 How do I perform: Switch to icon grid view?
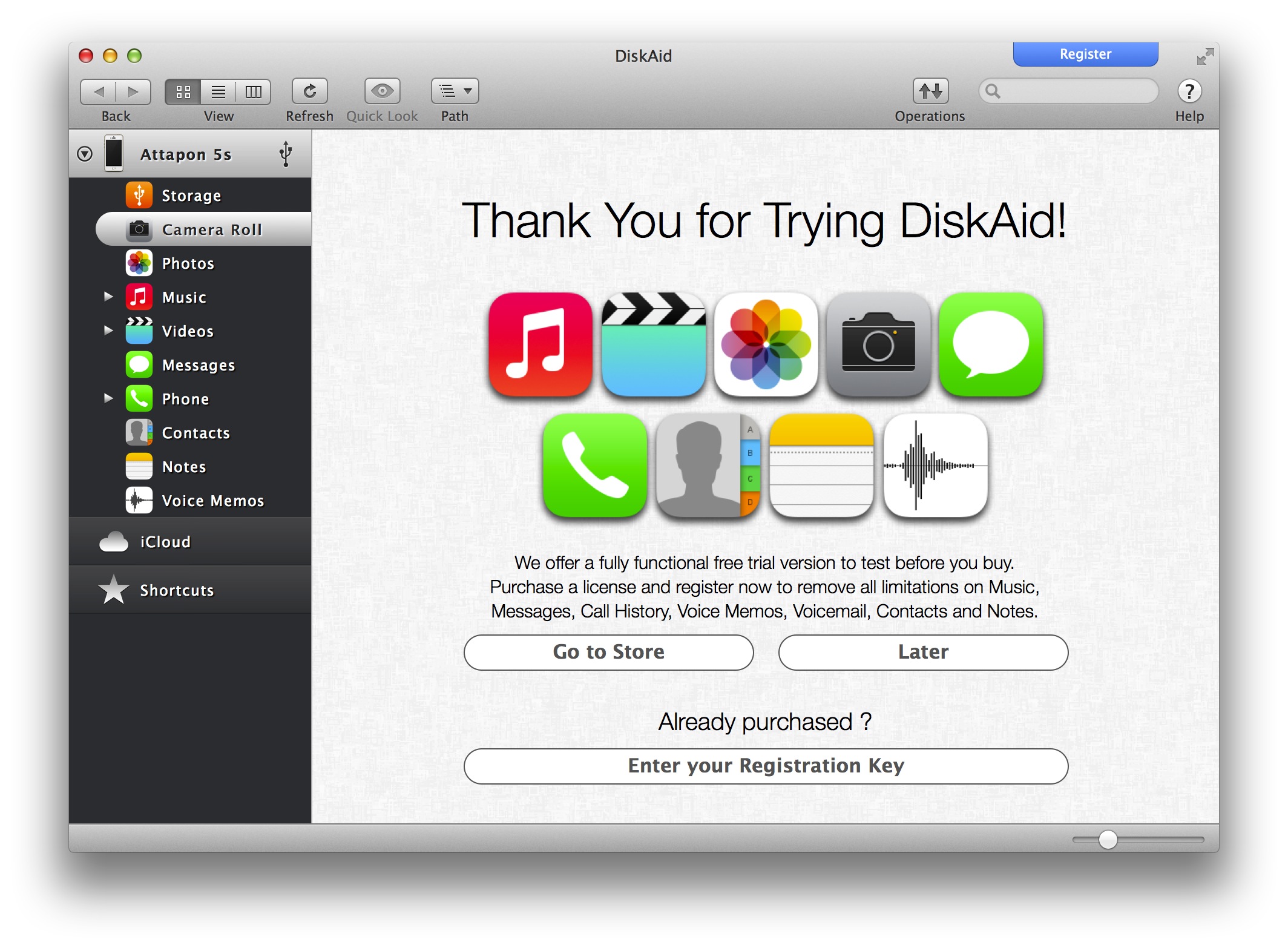point(183,91)
